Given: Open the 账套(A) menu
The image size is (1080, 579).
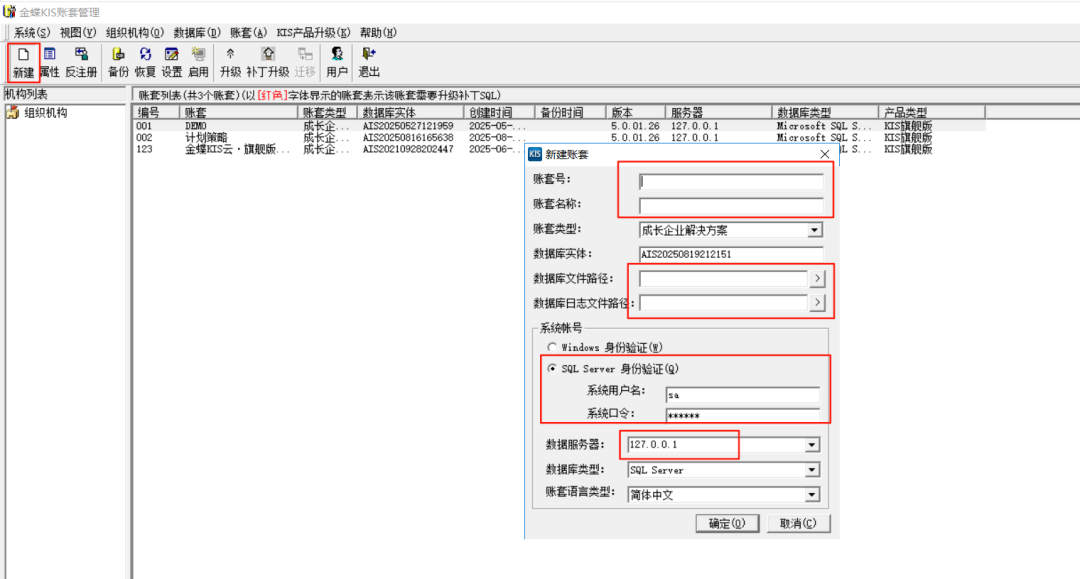Looking at the screenshot, I should pyautogui.click(x=248, y=32).
